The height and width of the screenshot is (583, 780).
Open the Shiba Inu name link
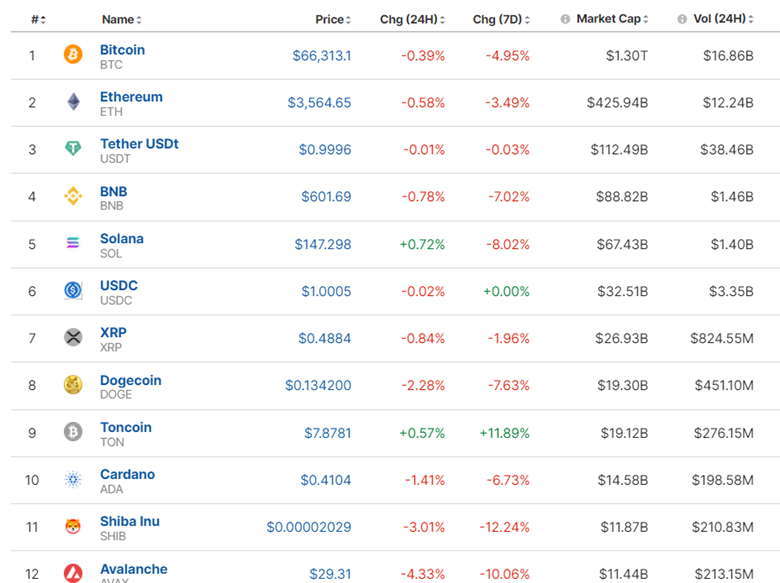pyautogui.click(x=130, y=521)
